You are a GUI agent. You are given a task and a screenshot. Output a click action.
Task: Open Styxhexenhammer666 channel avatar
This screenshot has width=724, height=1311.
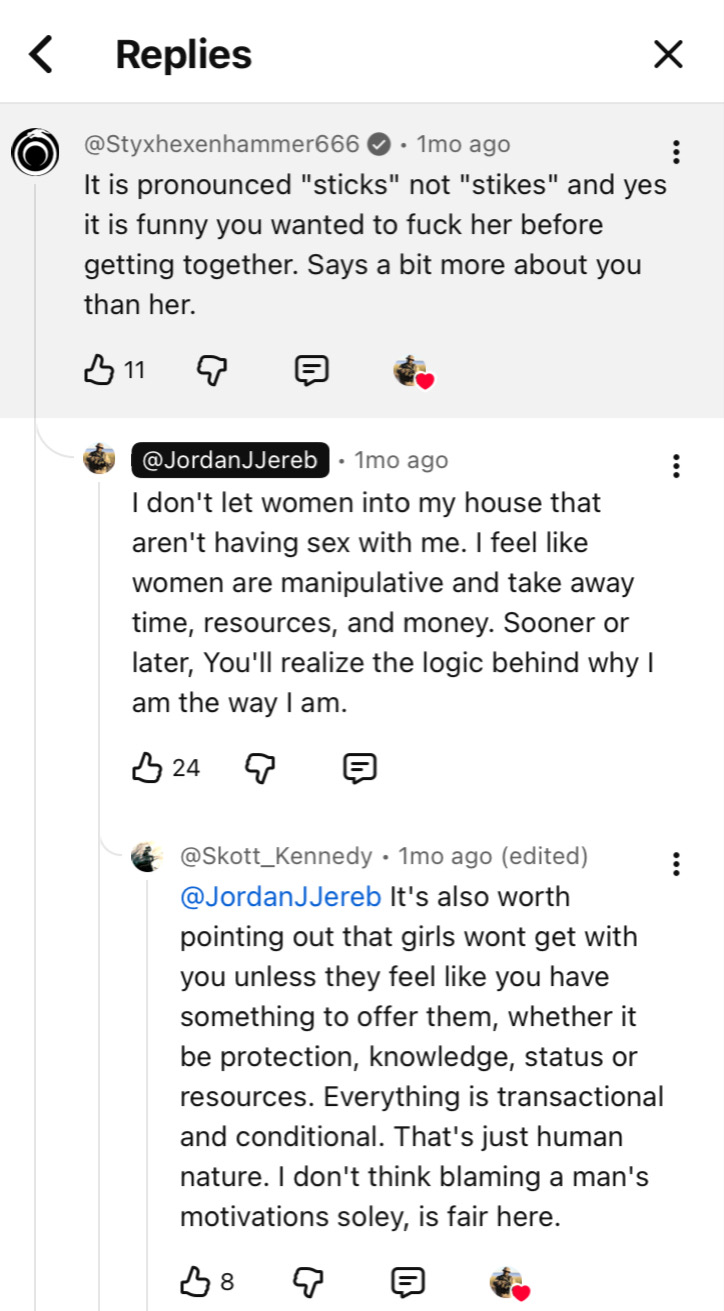pos(36,152)
